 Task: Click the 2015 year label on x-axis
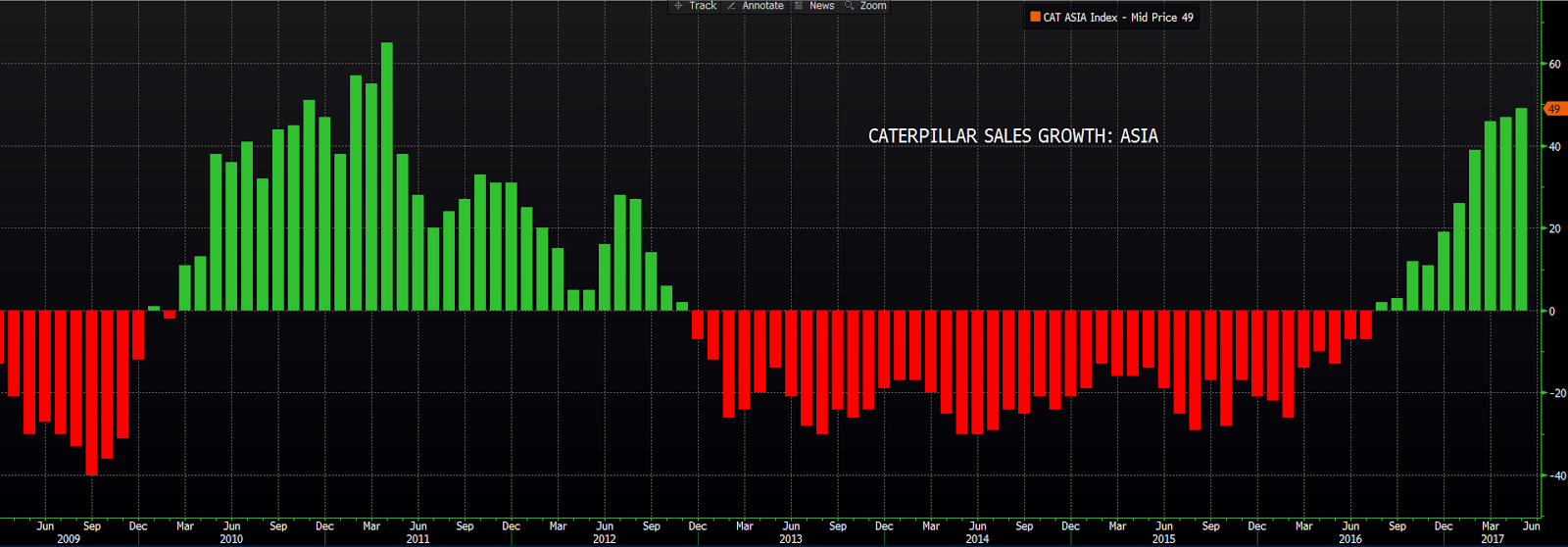pyautogui.click(x=1163, y=539)
